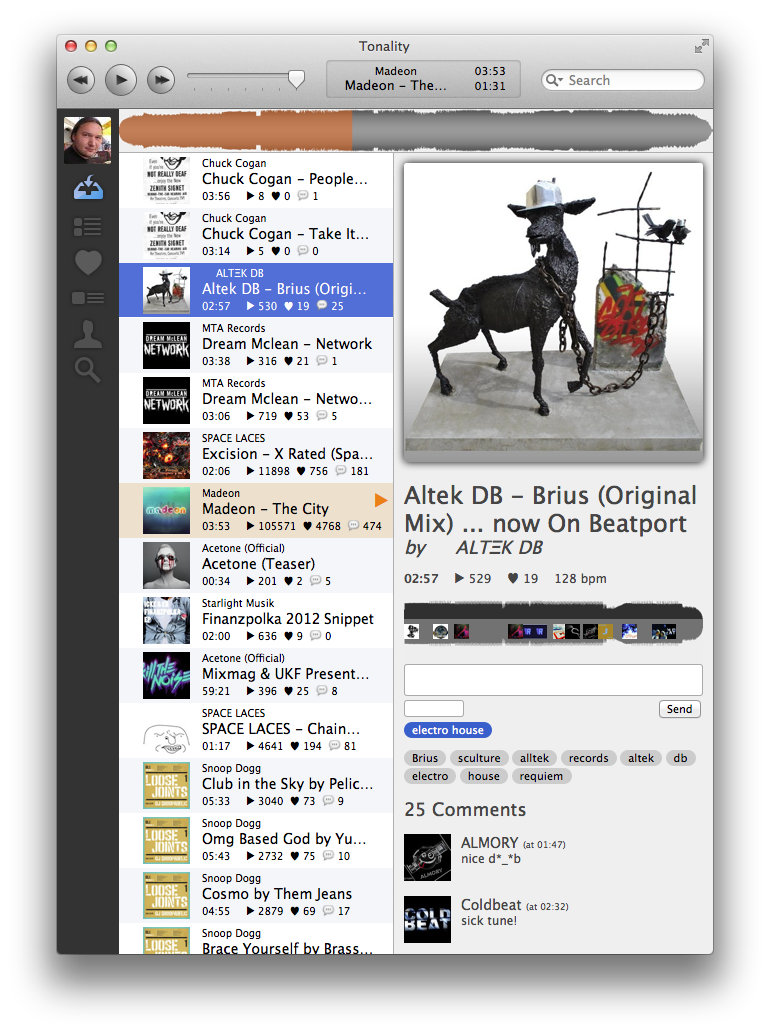Image resolution: width=770 pixels, height=1033 pixels.
Task: Select Finanzpolka 2012 Snippet track
Action: 256,620
